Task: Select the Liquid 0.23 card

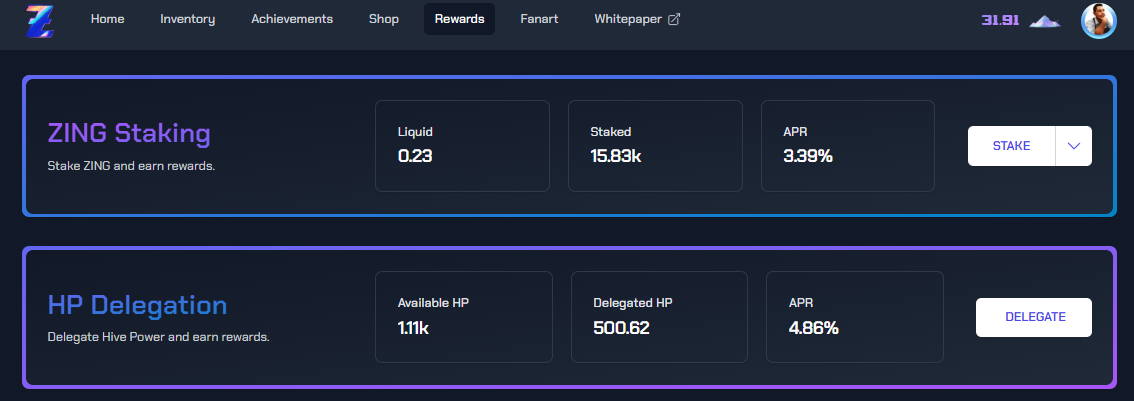Action: [462, 145]
